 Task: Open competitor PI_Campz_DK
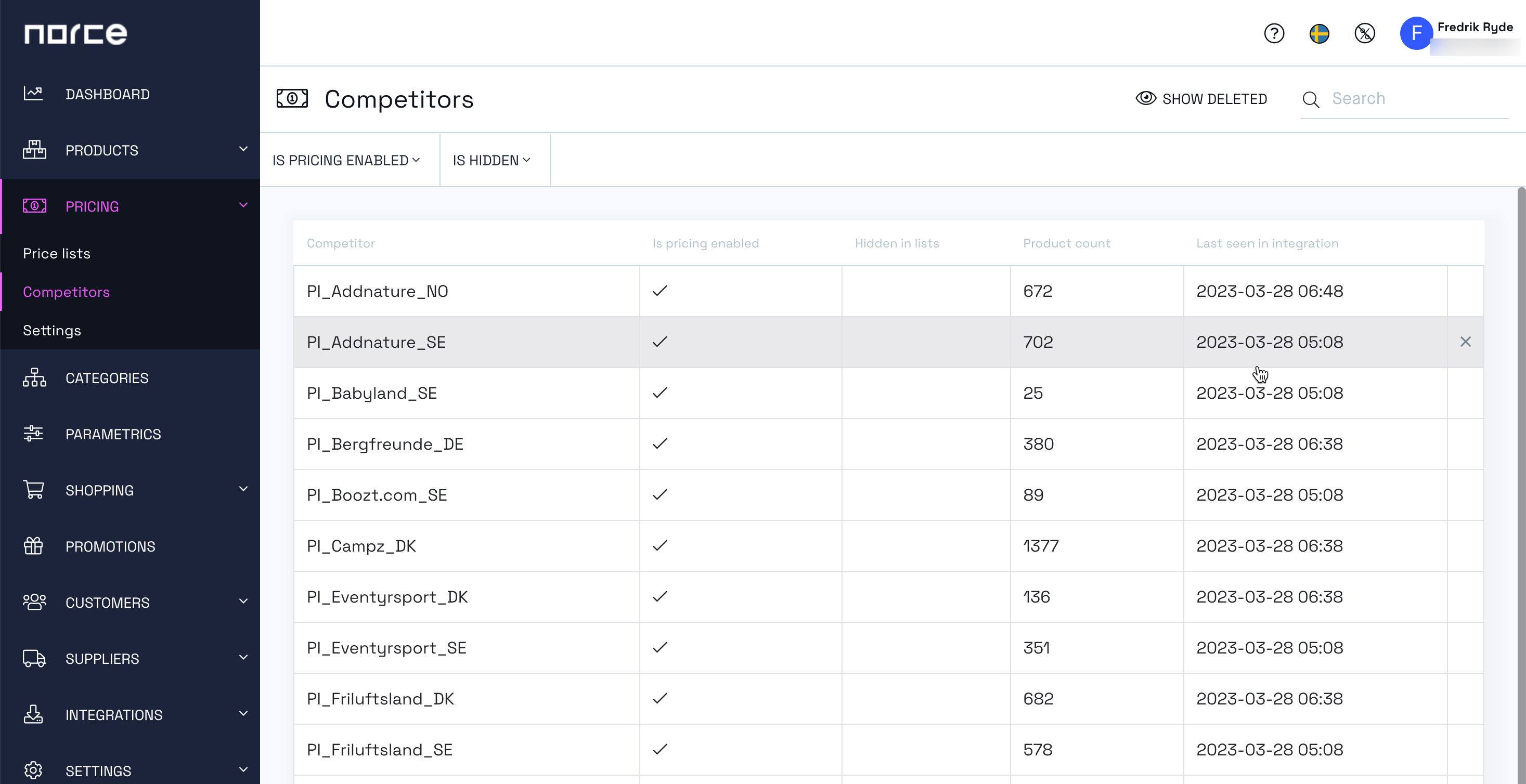[x=361, y=546]
